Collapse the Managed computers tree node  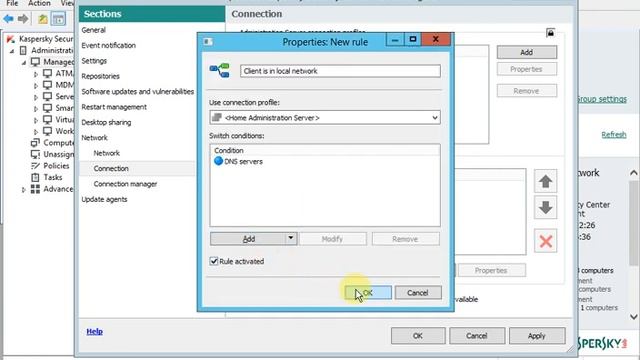click(24, 62)
